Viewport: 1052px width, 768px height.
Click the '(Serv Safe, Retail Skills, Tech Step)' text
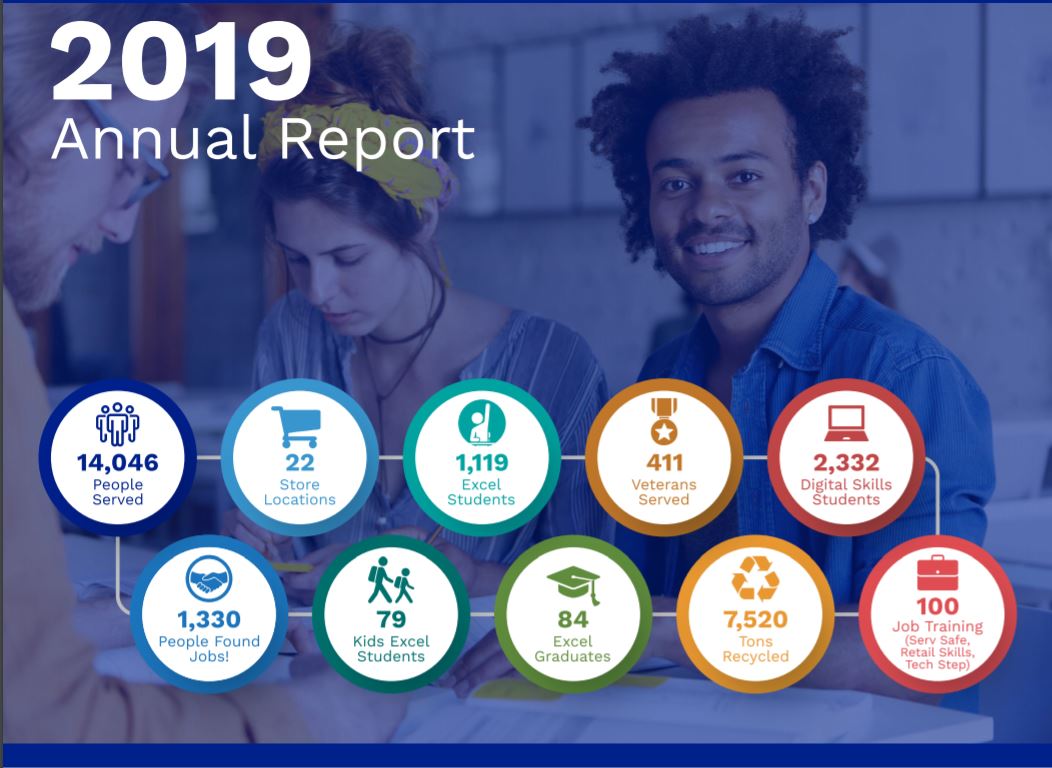[937, 653]
